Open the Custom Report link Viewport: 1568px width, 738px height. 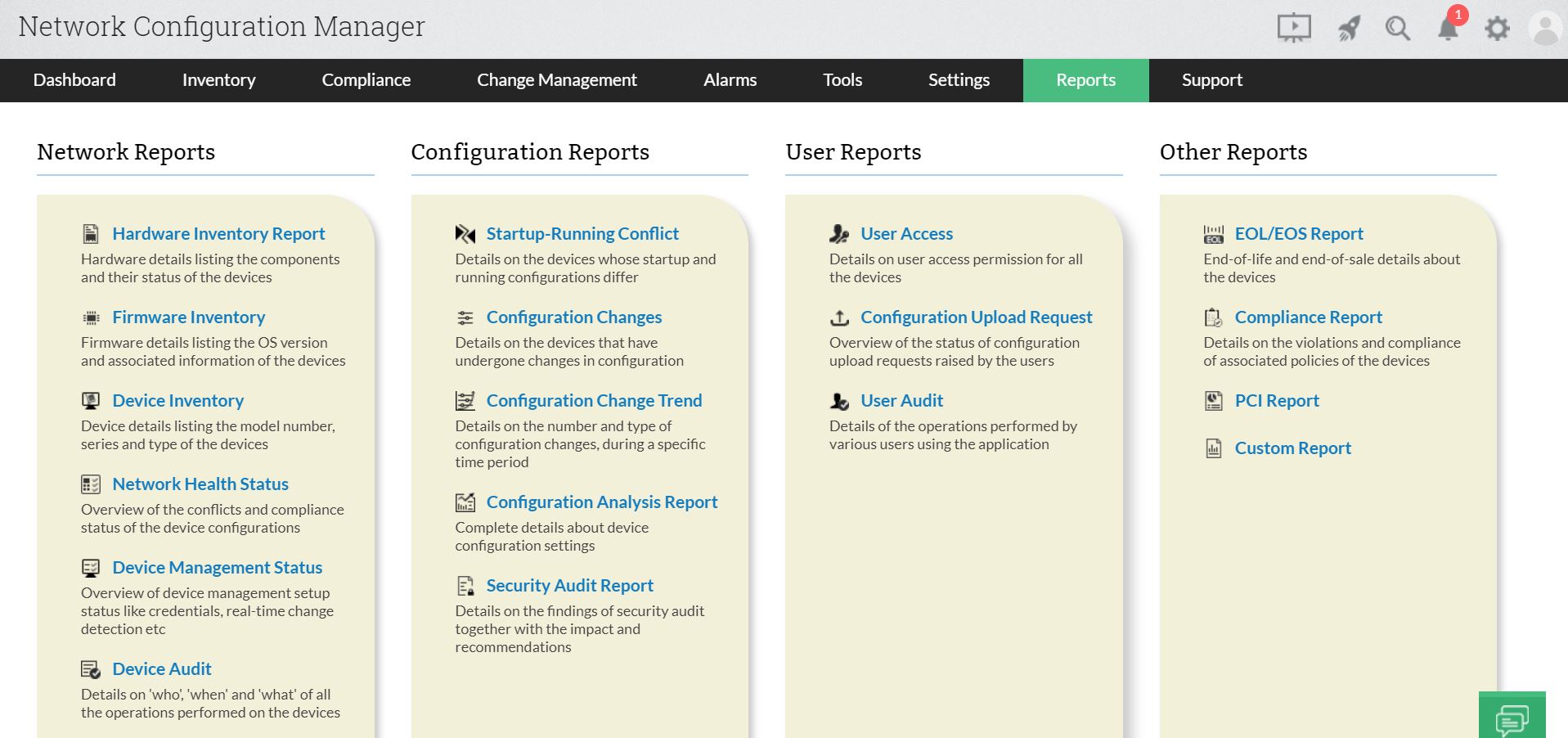1292,448
